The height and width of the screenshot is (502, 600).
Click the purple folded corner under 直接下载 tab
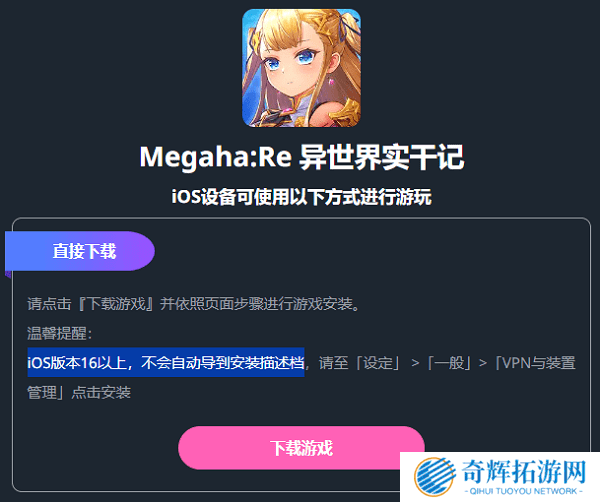[x=8, y=274]
